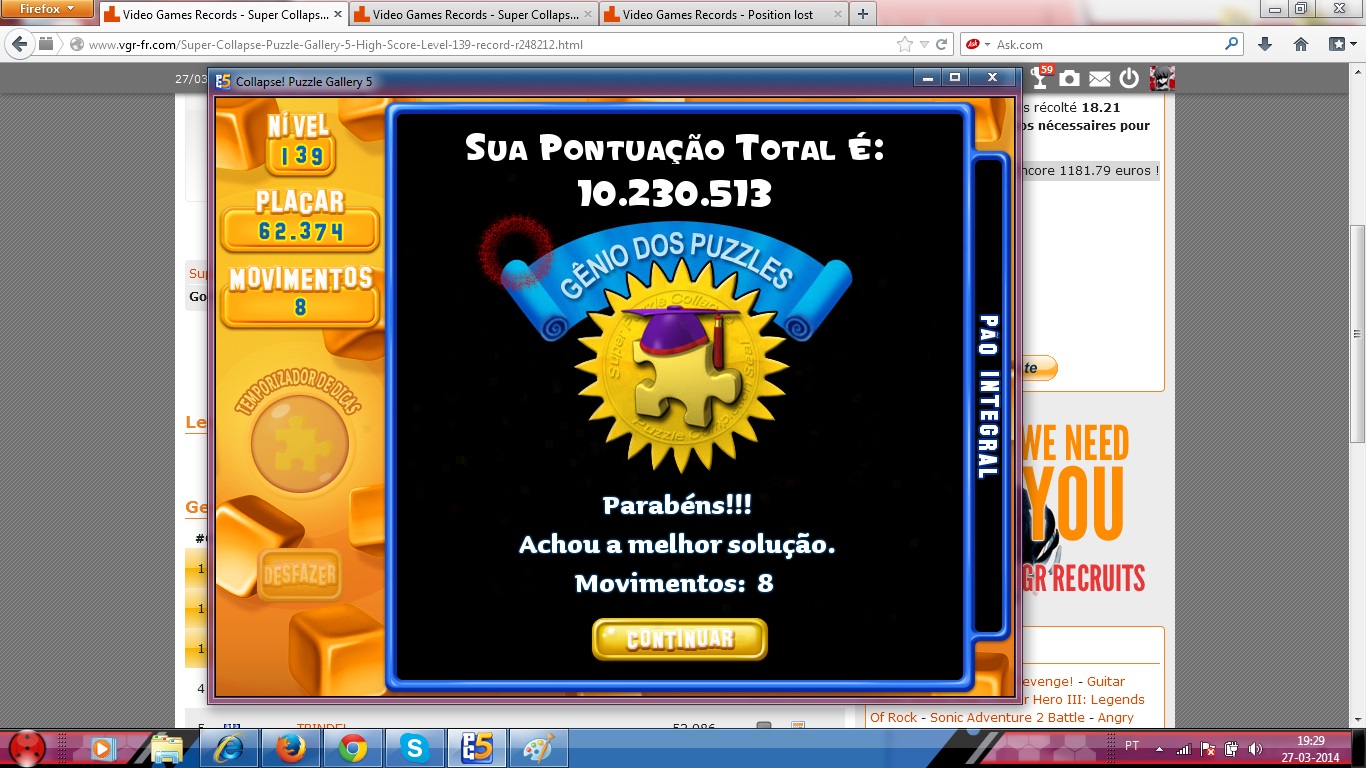Switch to the Position lost tab
This screenshot has width=1366, height=768.
point(722,15)
